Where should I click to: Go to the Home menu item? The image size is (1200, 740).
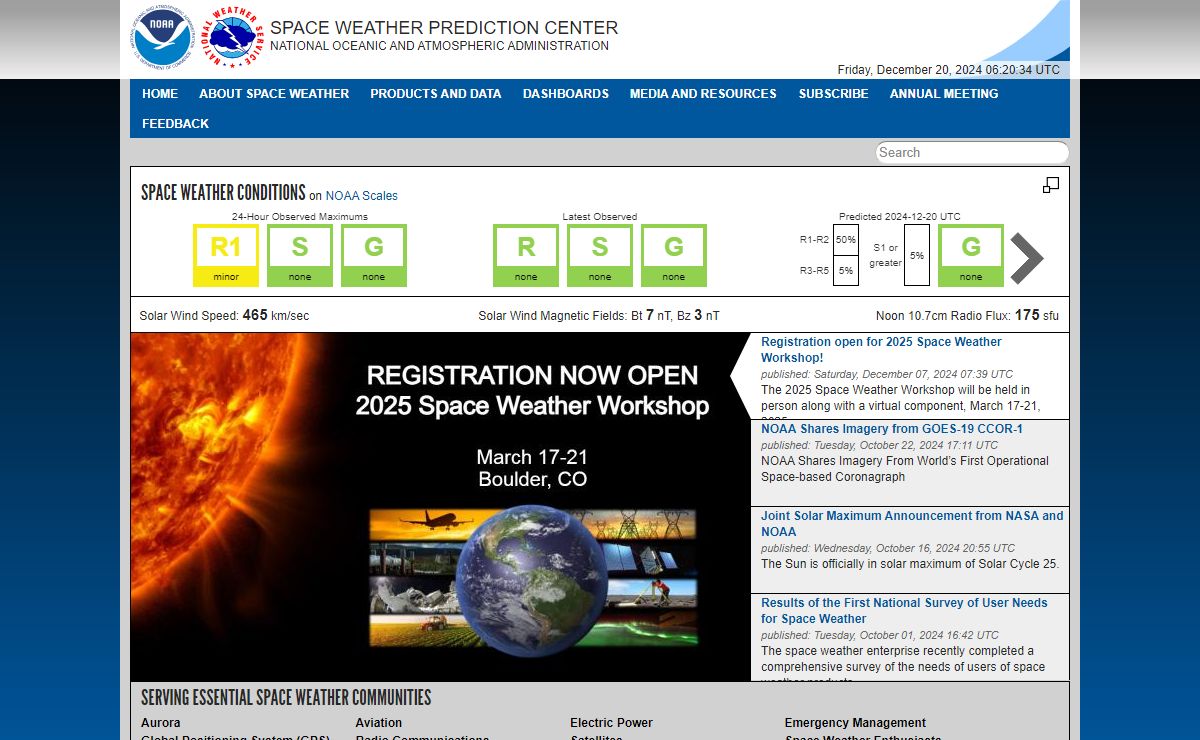point(160,94)
